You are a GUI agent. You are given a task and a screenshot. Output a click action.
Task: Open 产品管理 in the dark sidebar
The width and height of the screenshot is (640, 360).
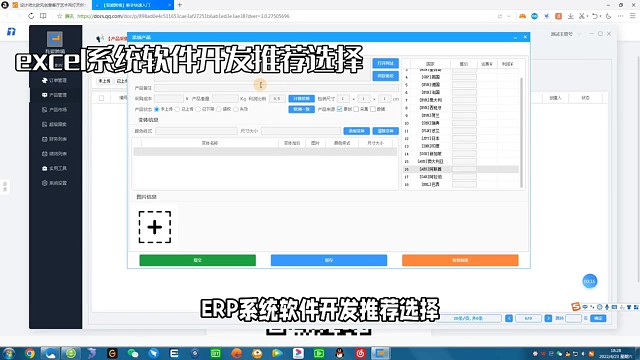tap(54, 95)
